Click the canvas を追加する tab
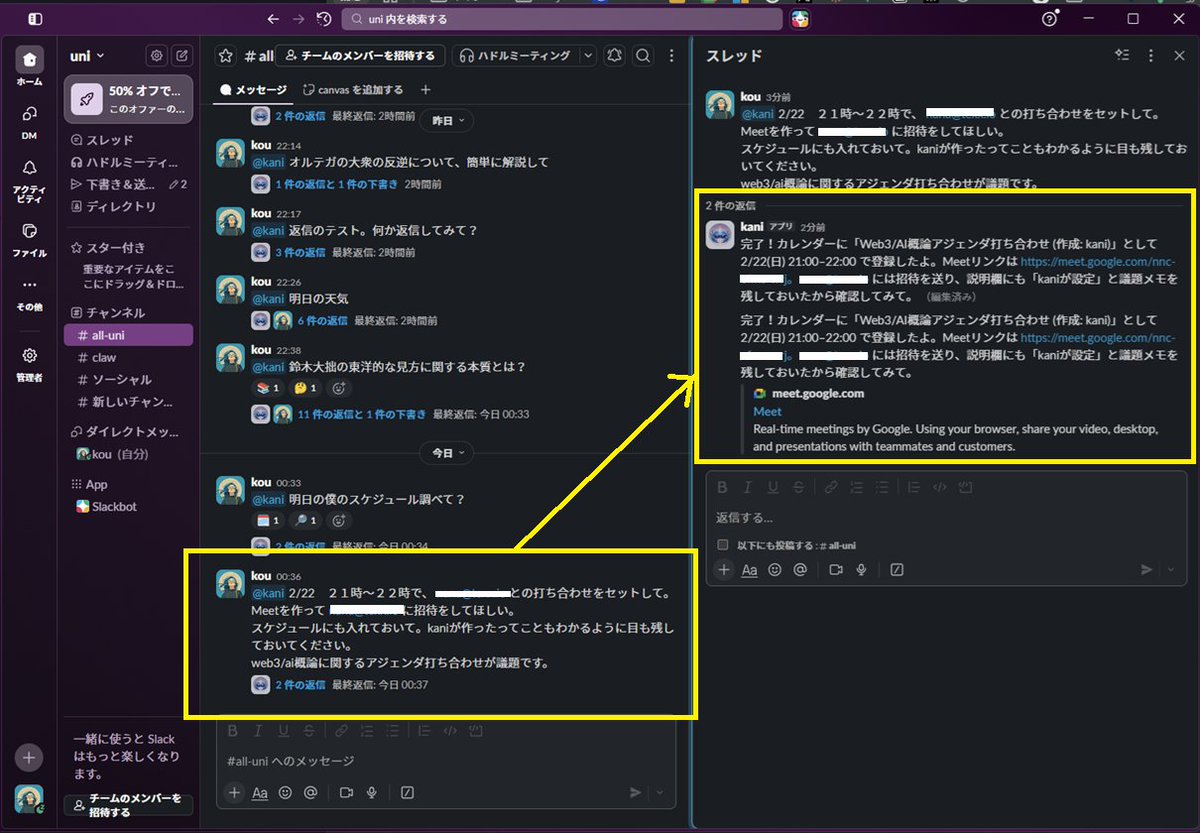1200x833 pixels. 352,90
